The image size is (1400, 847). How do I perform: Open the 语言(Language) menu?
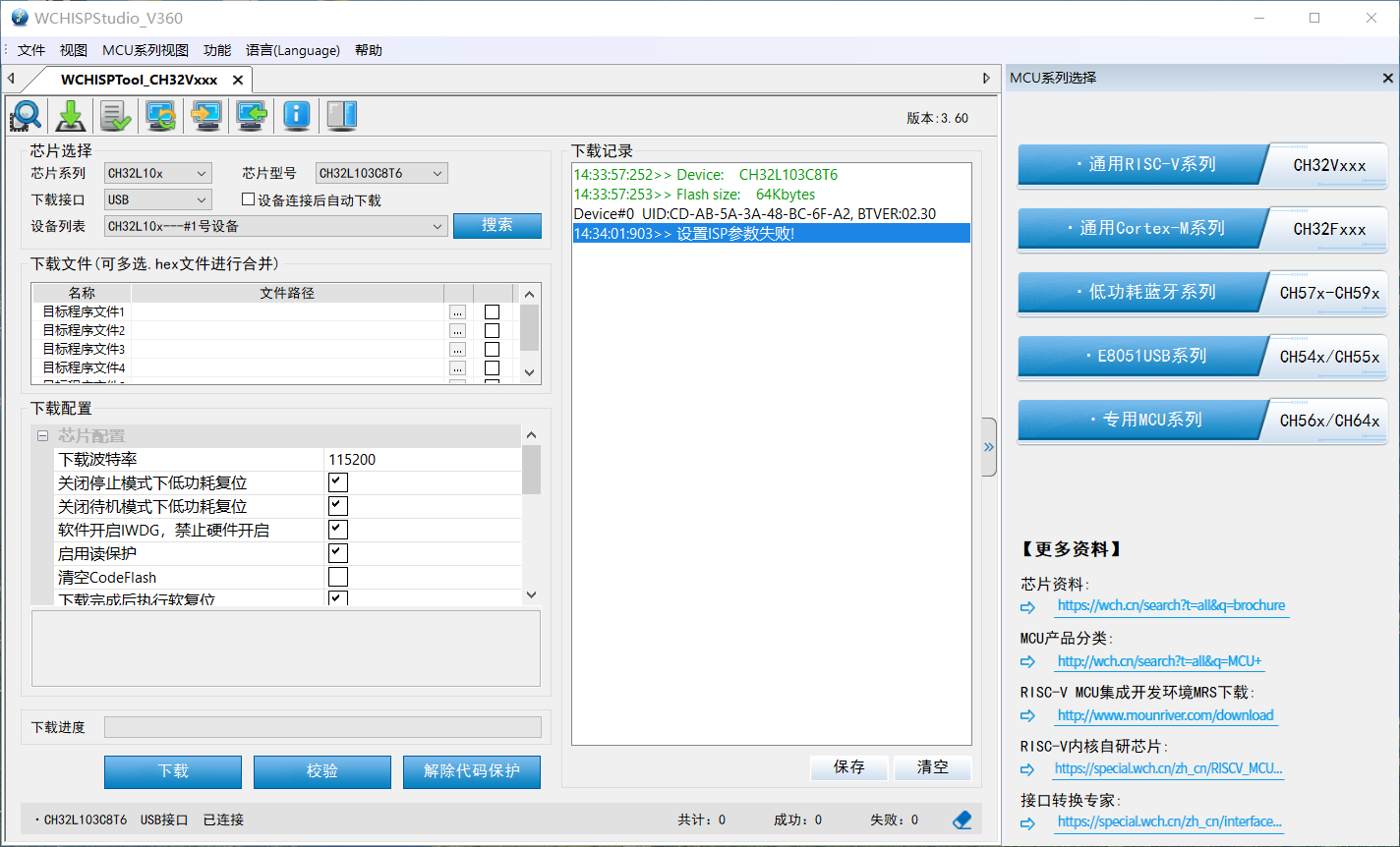coord(293,50)
